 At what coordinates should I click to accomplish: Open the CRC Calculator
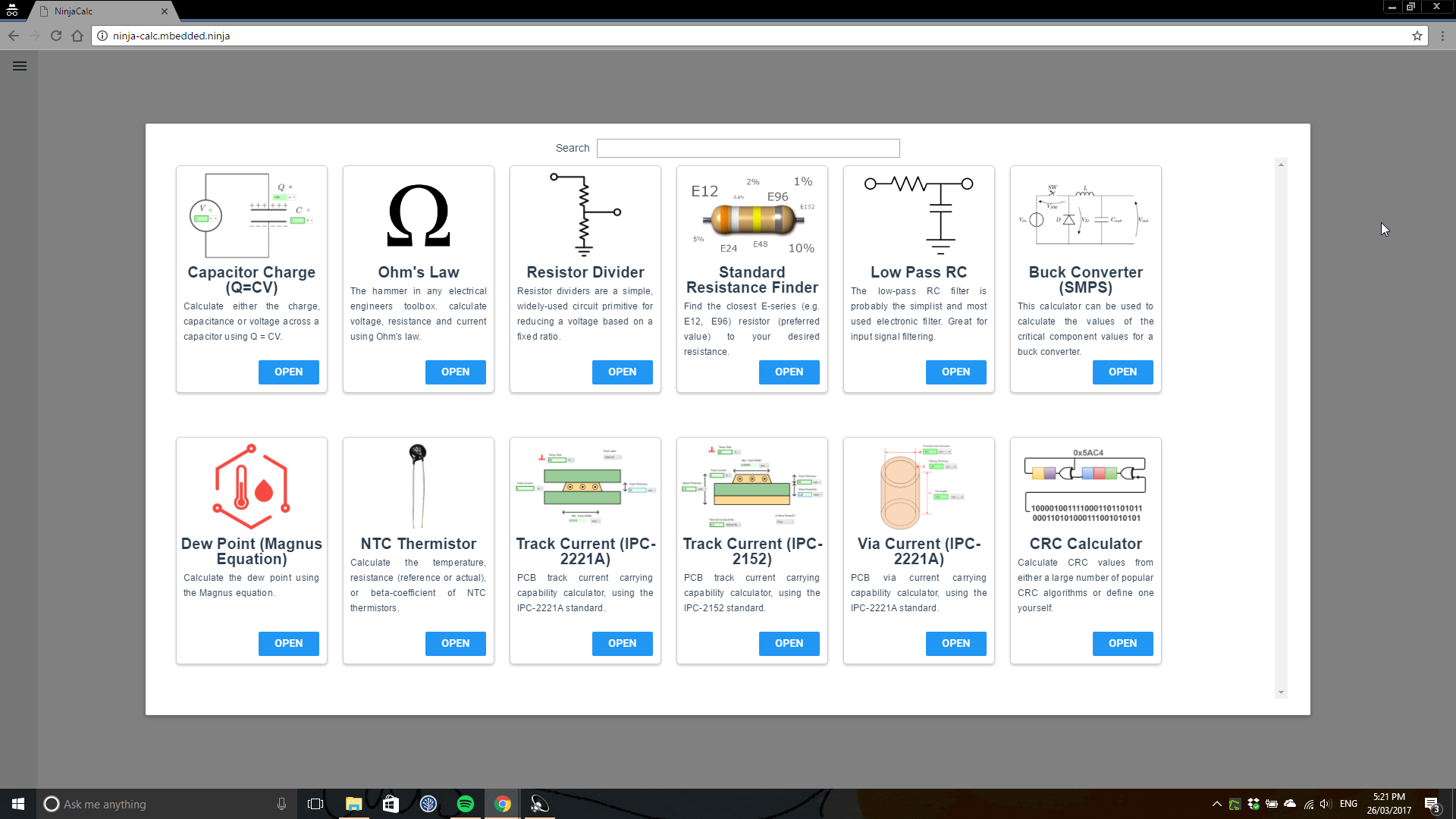tap(1122, 643)
